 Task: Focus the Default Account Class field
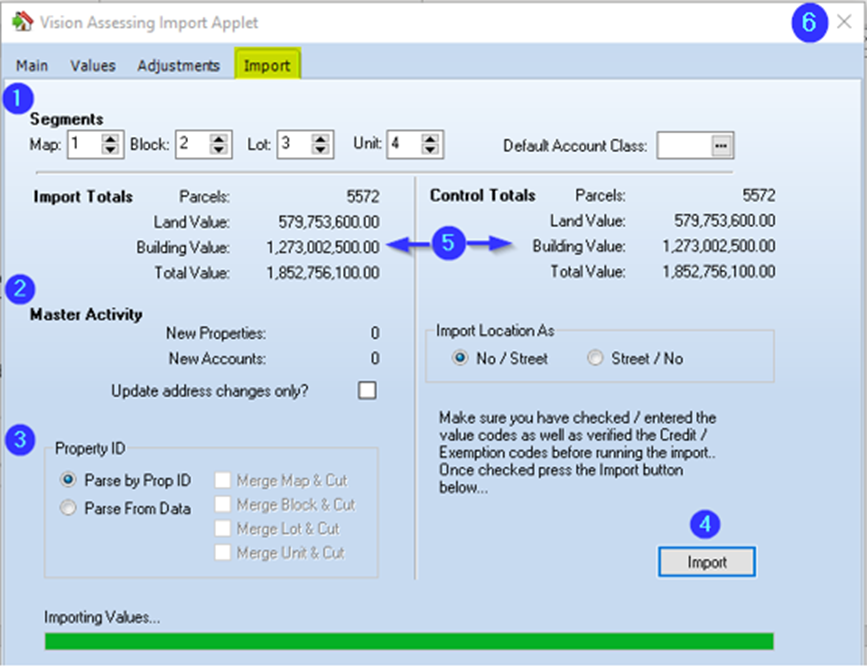pyautogui.click(x=685, y=145)
